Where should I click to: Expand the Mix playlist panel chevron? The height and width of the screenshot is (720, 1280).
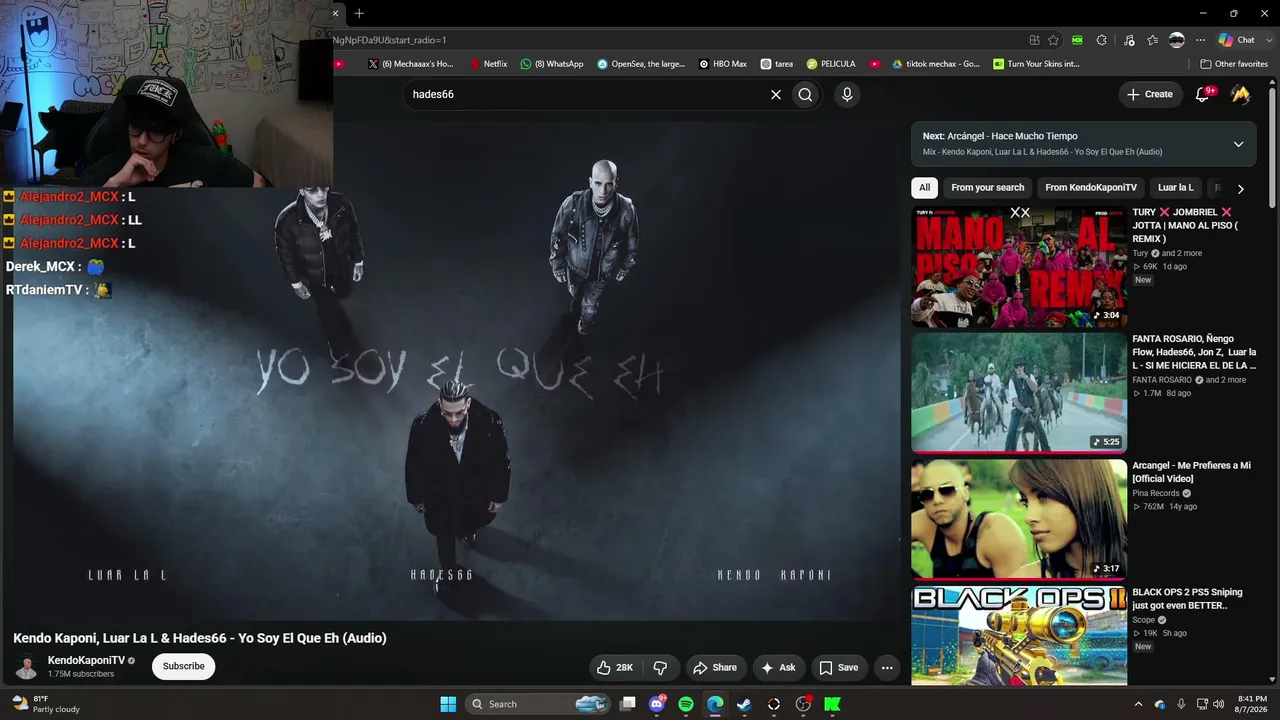point(1238,144)
